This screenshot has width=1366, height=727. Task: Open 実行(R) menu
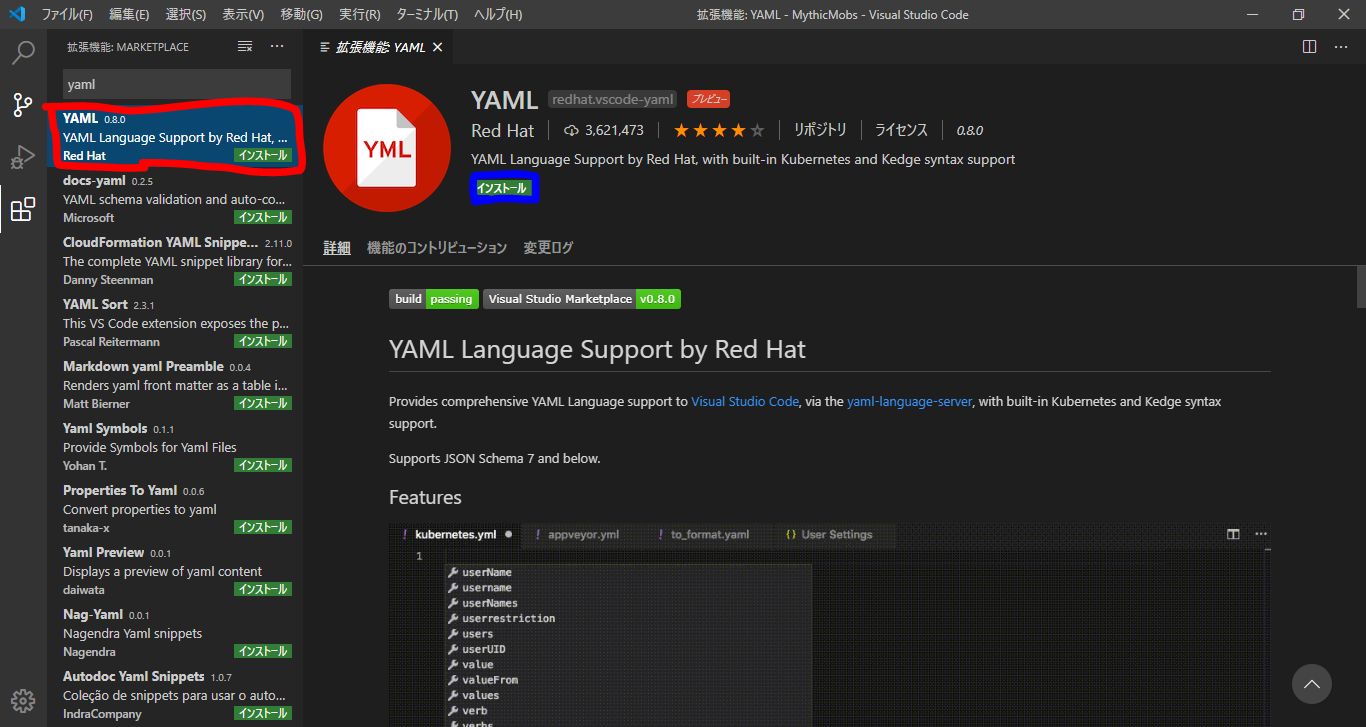point(360,15)
